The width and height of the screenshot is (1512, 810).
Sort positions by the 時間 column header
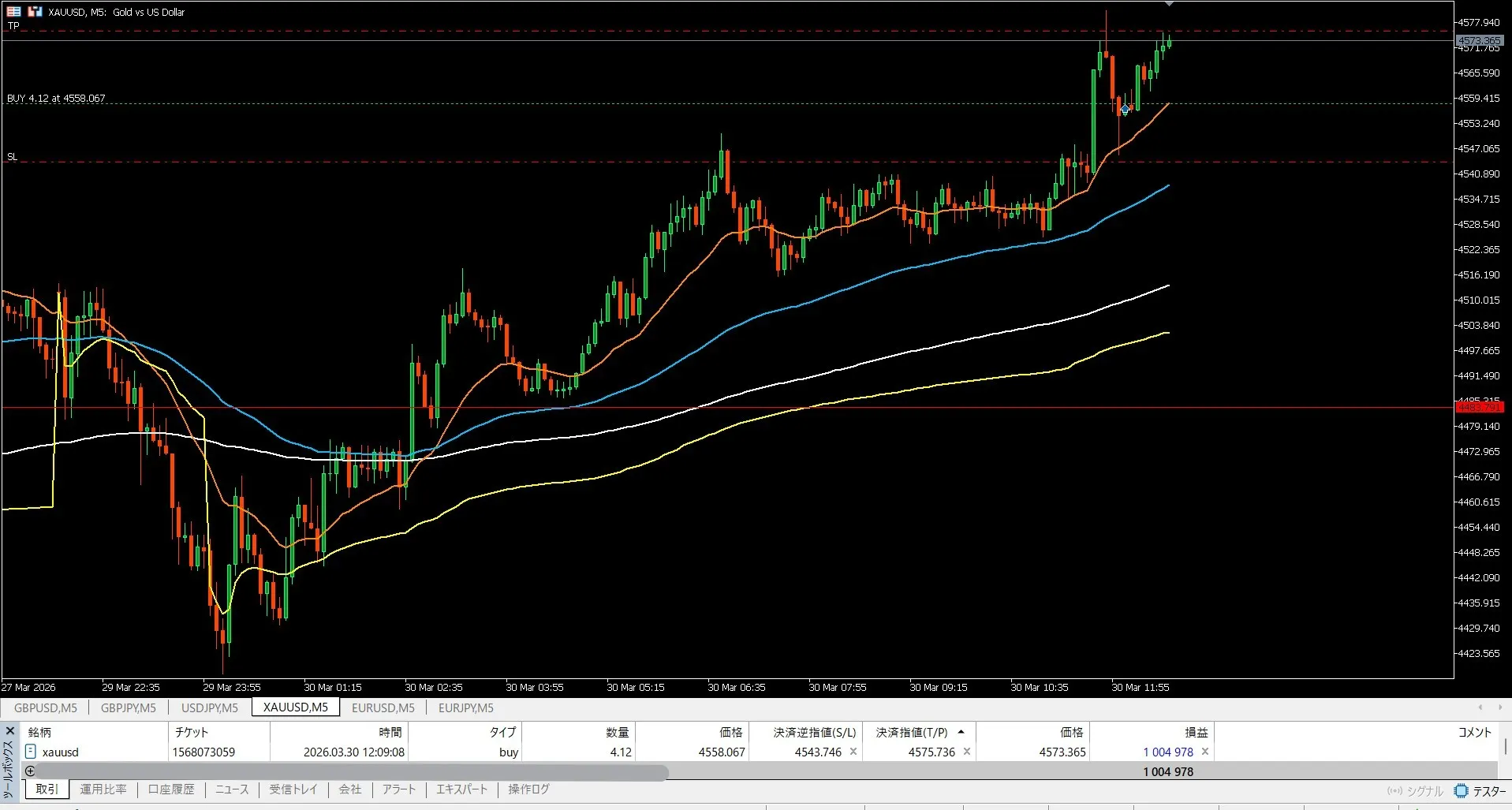click(390, 732)
